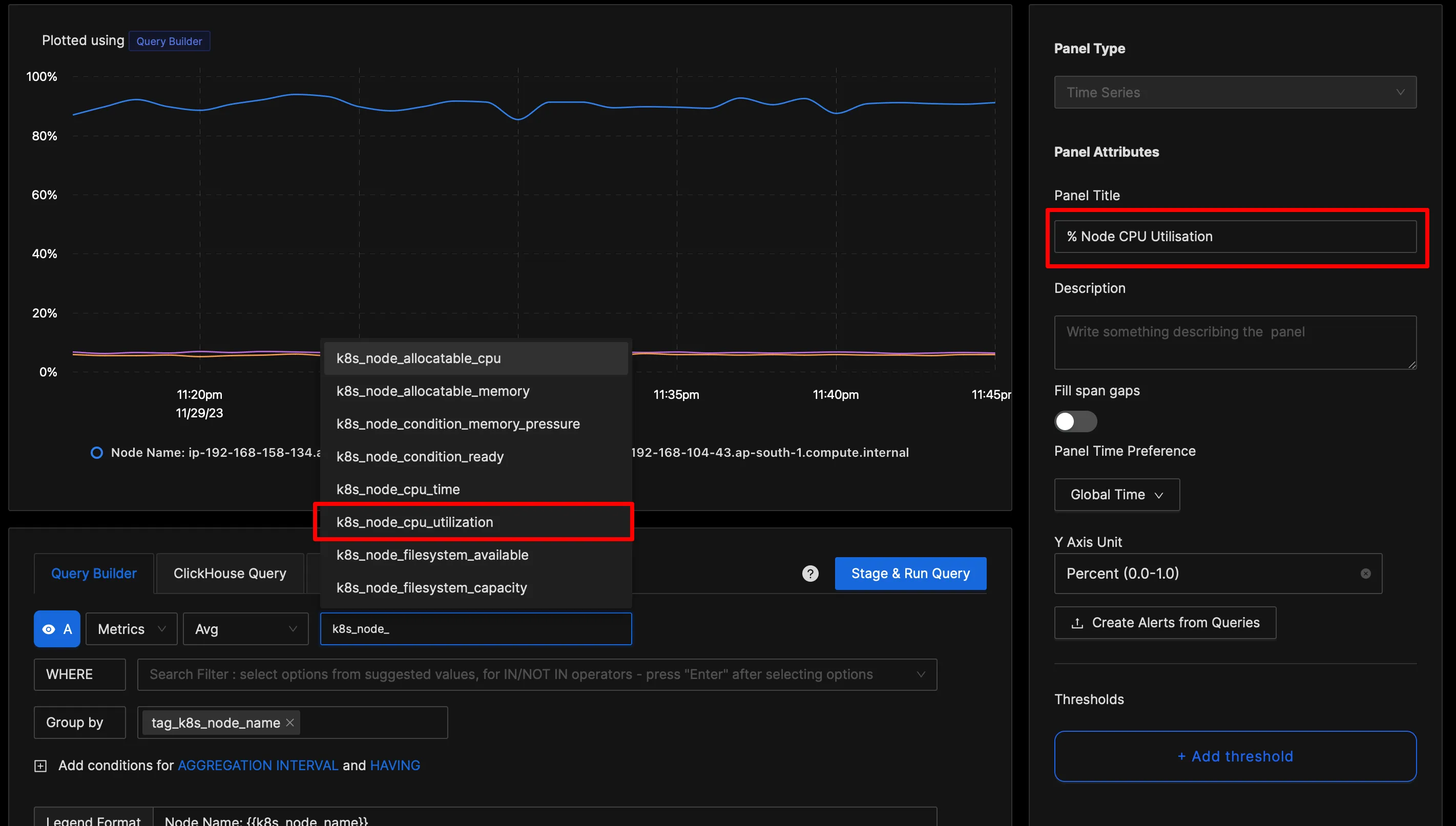Click the WHERE label
Screen dimensions: 1456x826
point(79,674)
